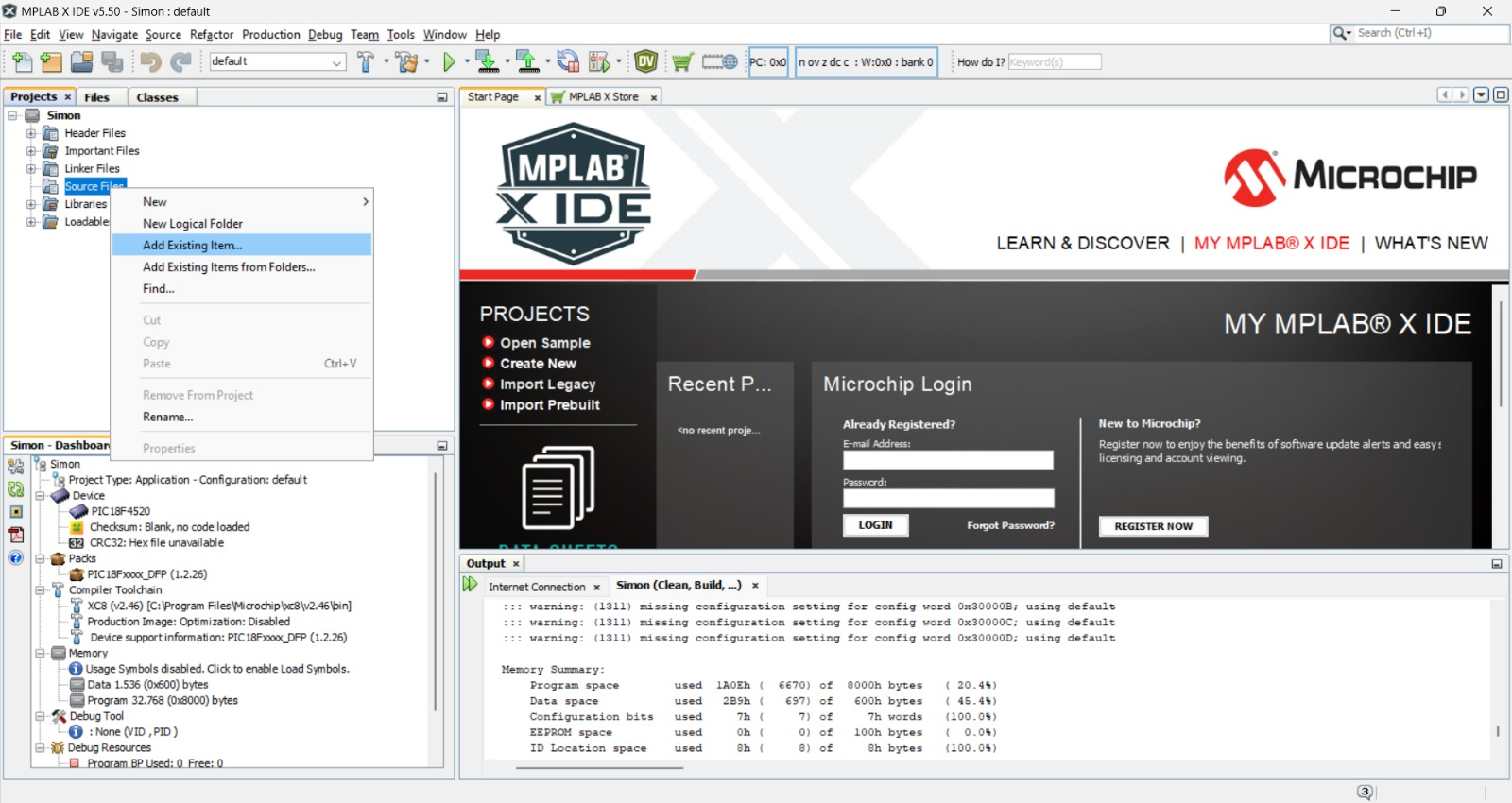
Task: Open the MPLAB Data Visualizer DV icon
Action: pos(646,62)
